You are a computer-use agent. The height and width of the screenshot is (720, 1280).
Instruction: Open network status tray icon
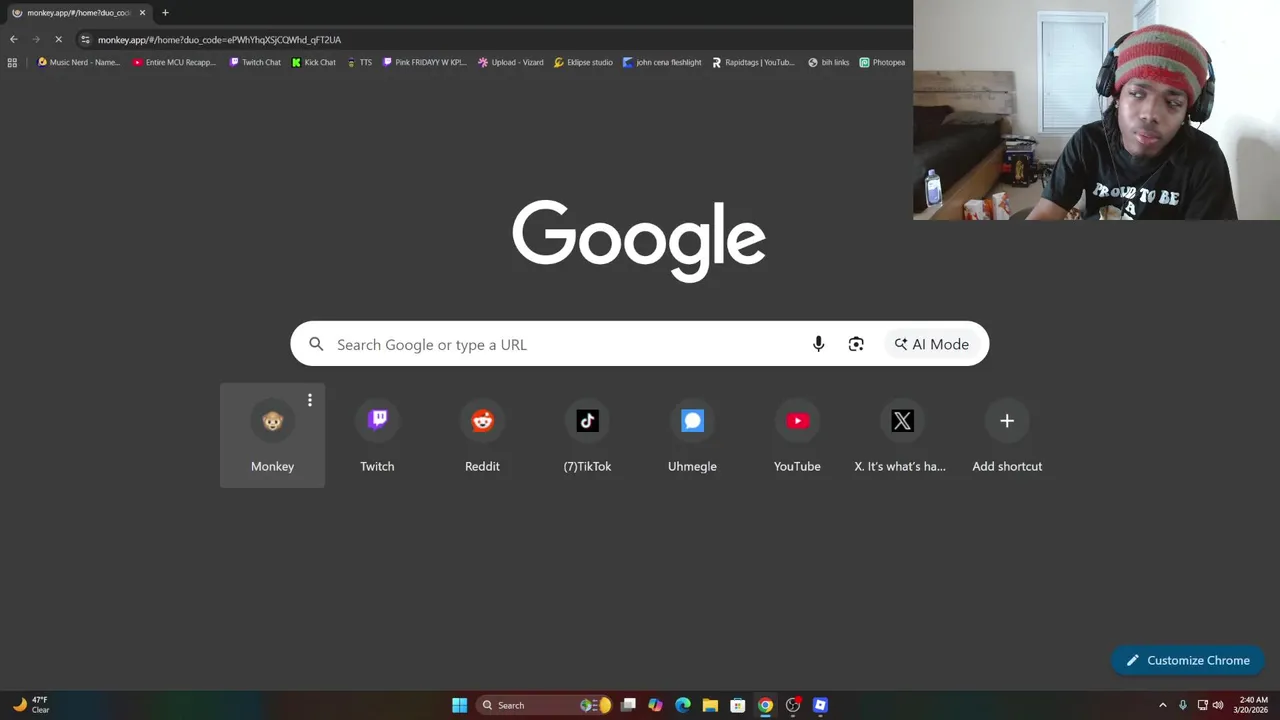[1203, 705]
